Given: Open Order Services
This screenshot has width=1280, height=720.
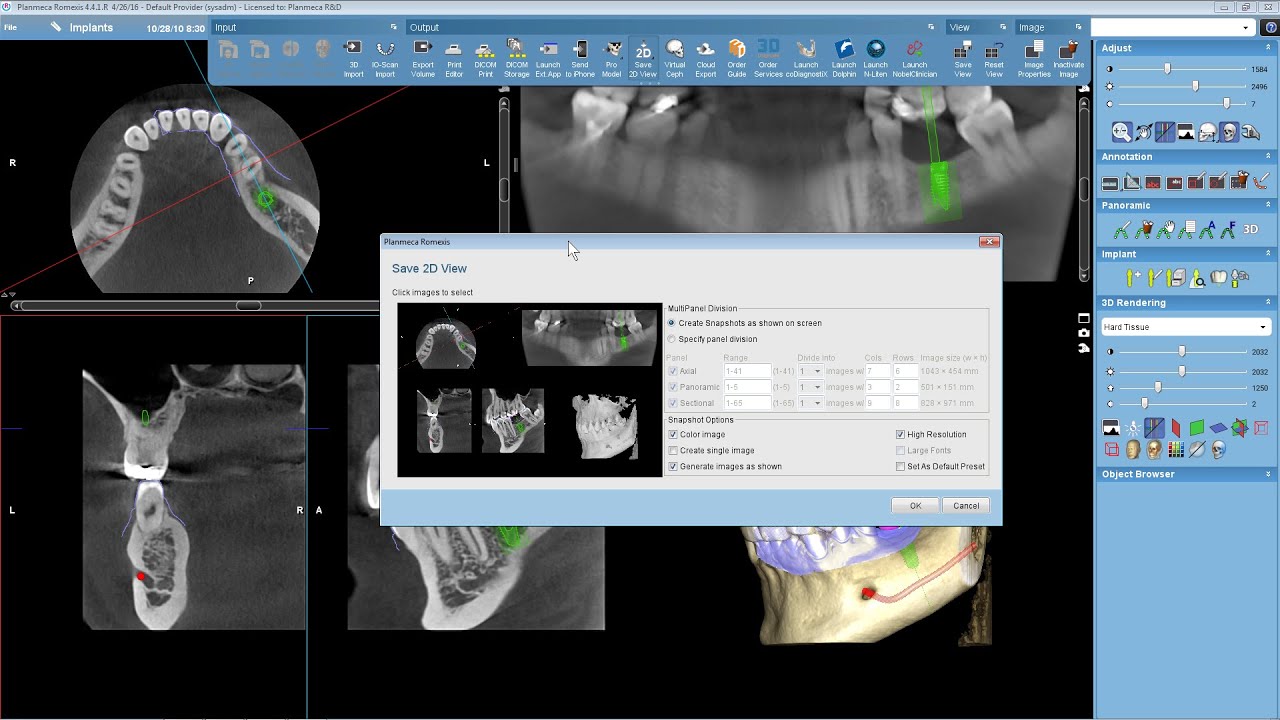Looking at the screenshot, I should click(x=768, y=59).
